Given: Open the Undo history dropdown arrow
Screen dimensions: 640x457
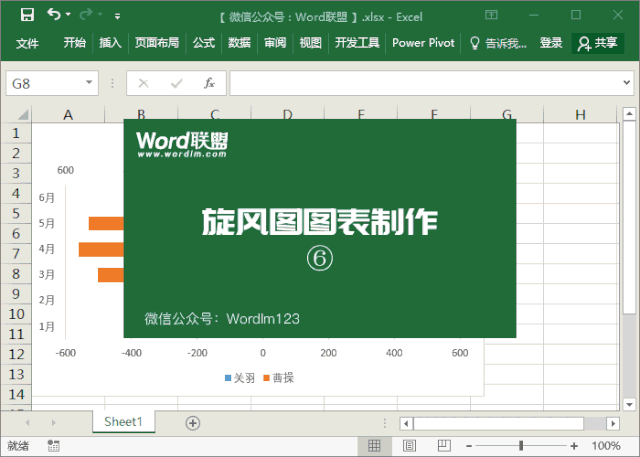Looking at the screenshot, I should [68, 15].
